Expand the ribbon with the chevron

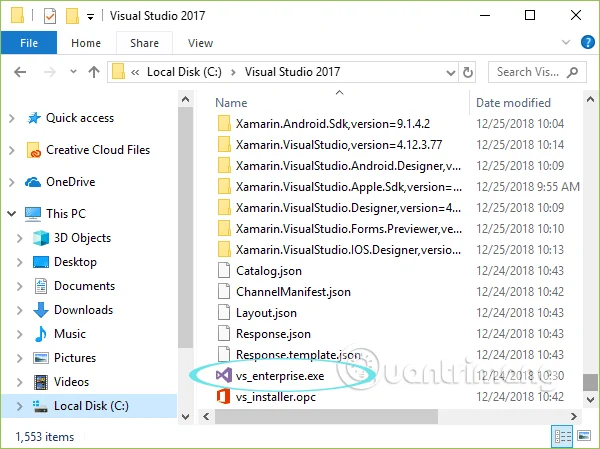(566, 42)
